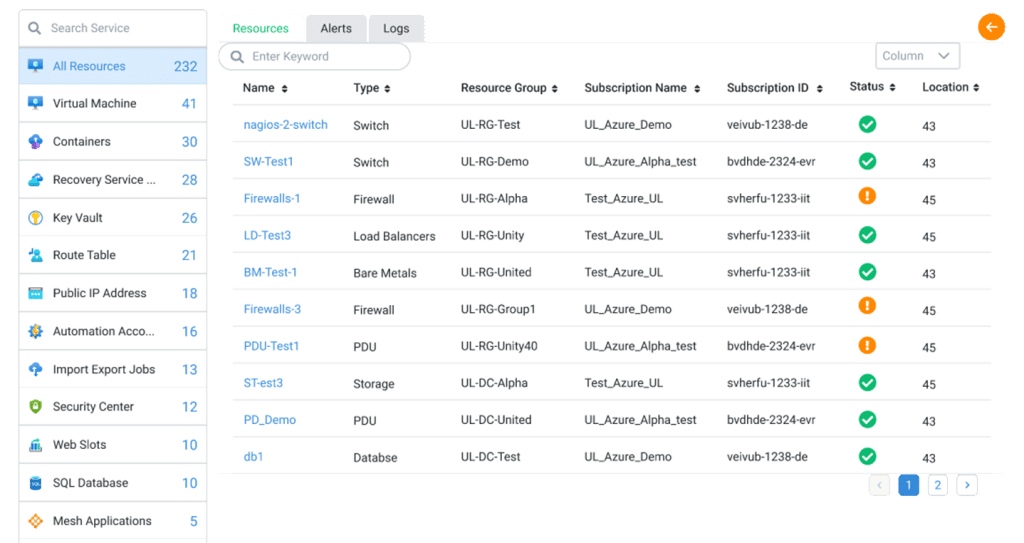The height and width of the screenshot is (543, 1024).
Task: Open the PDU-Test1 resource link
Action: 271,346
